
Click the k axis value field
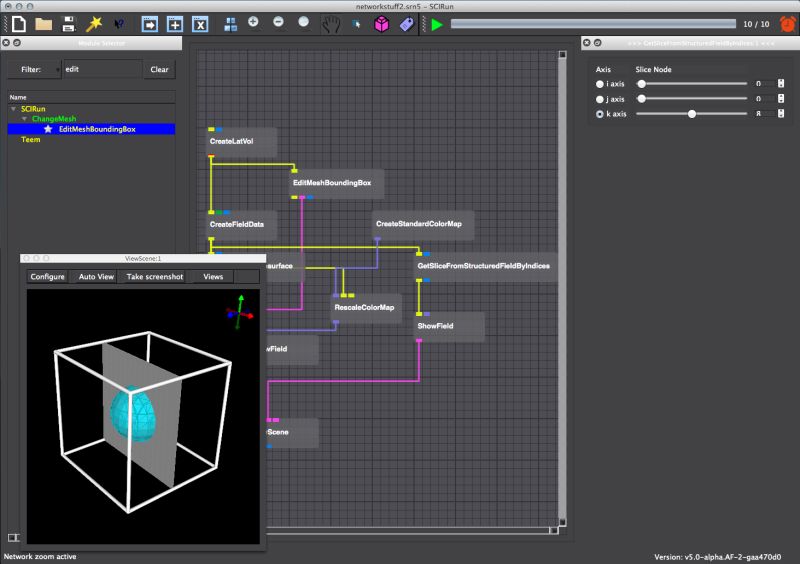pos(762,113)
